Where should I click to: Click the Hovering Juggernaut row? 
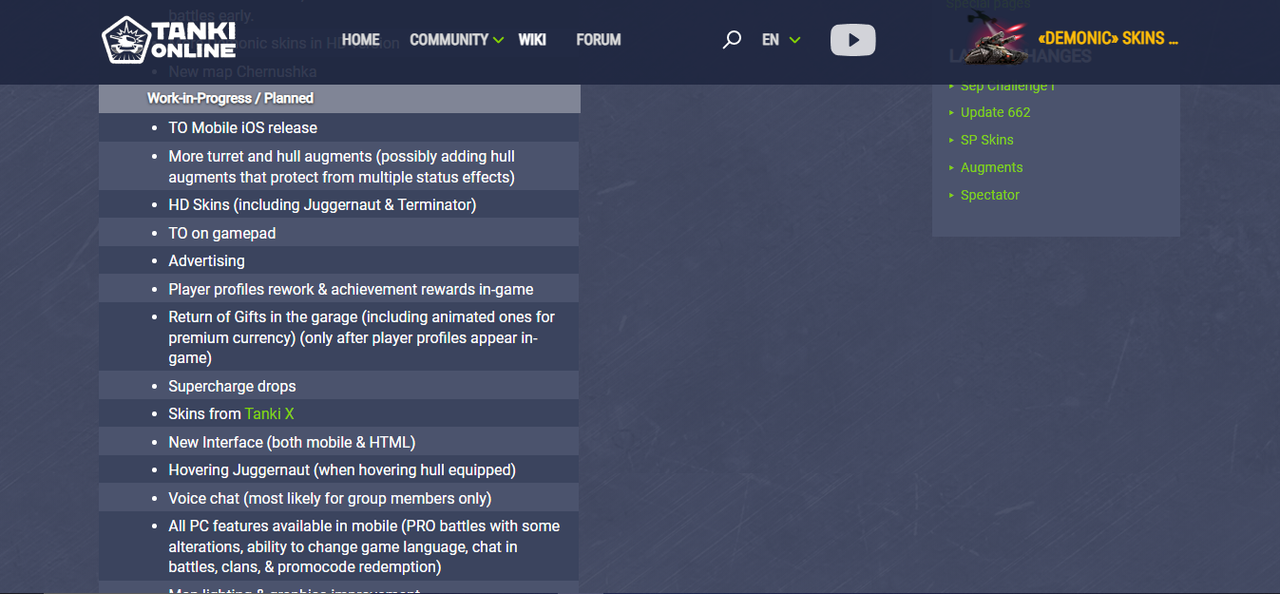pos(339,470)
